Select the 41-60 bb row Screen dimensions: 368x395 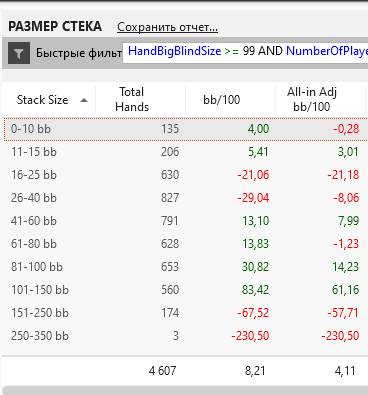coord(185,221)
